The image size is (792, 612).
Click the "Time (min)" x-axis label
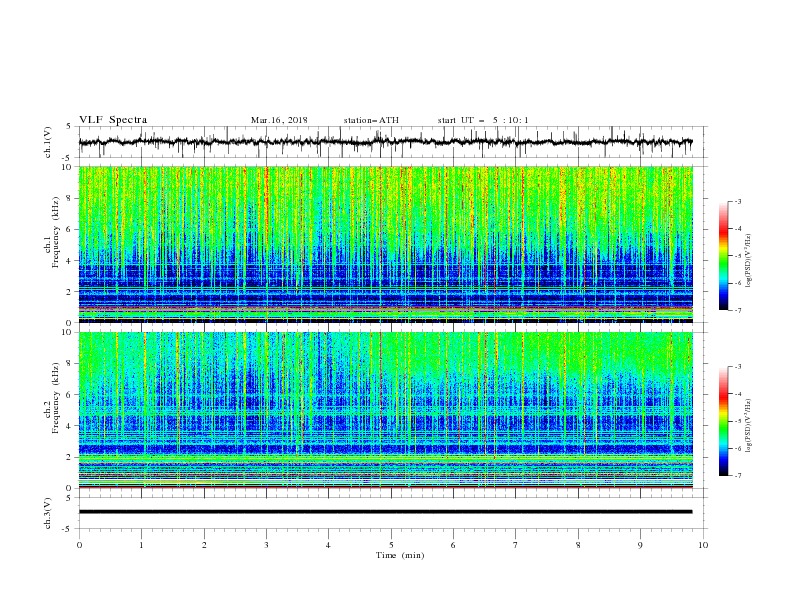400,555
